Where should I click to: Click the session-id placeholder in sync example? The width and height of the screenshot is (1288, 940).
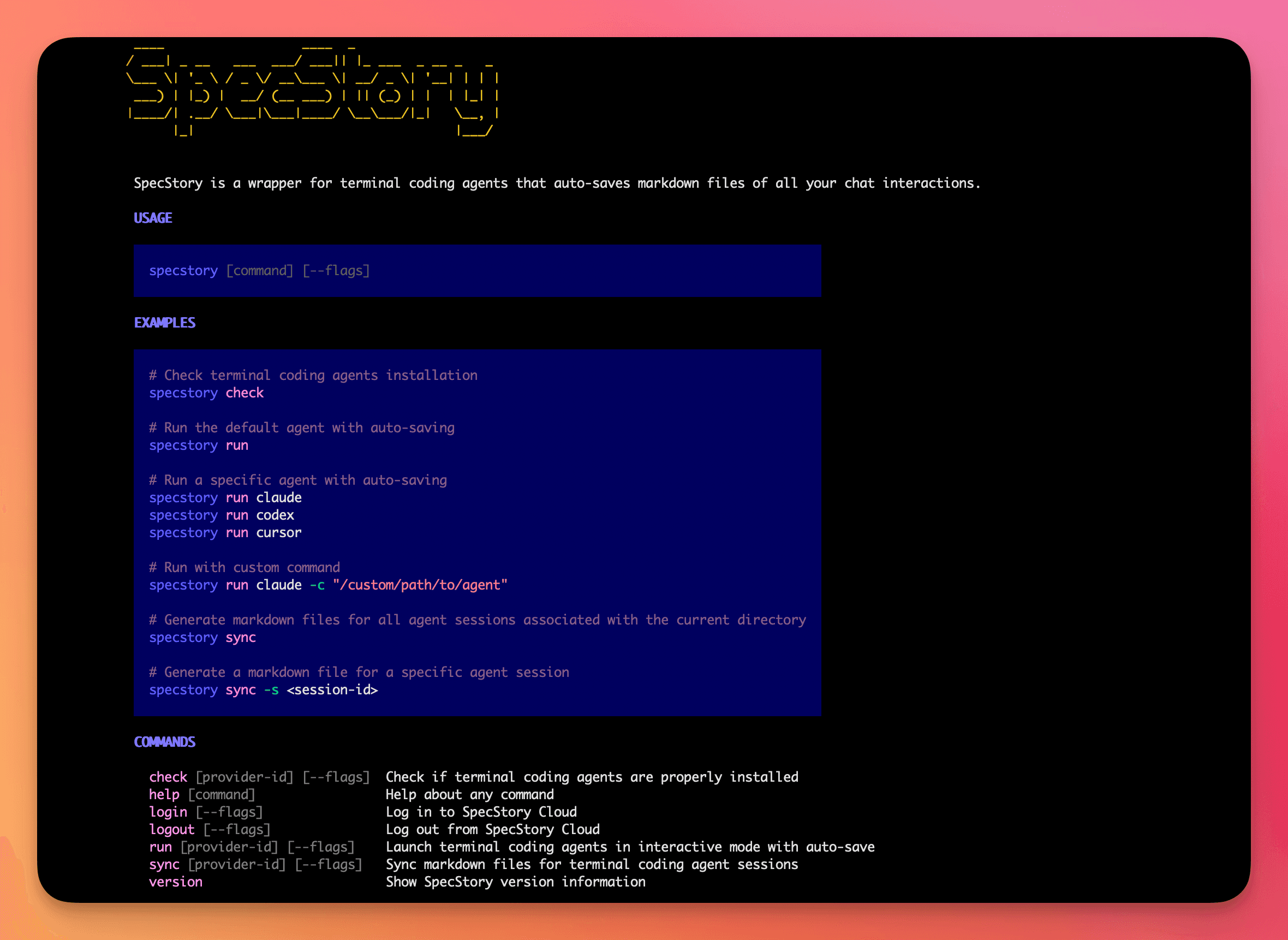(x=332, y=689)
